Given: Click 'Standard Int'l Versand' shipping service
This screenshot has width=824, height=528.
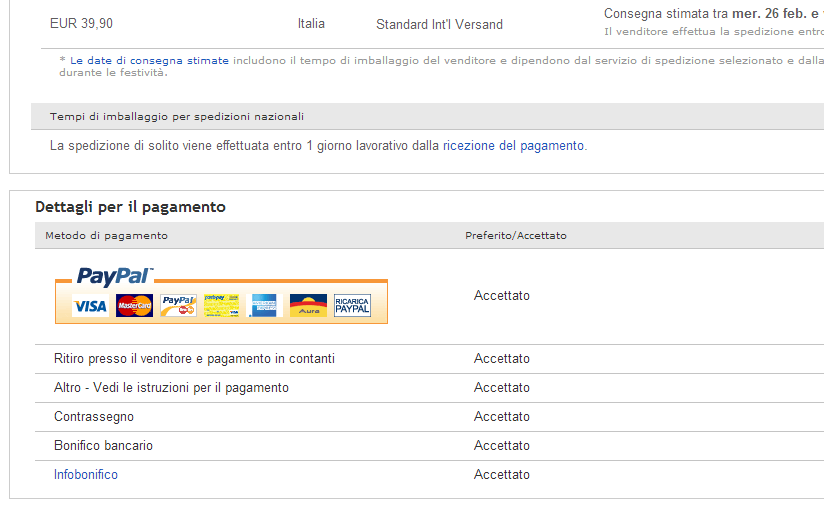Looking at the screenshot, I should (439, 25).
